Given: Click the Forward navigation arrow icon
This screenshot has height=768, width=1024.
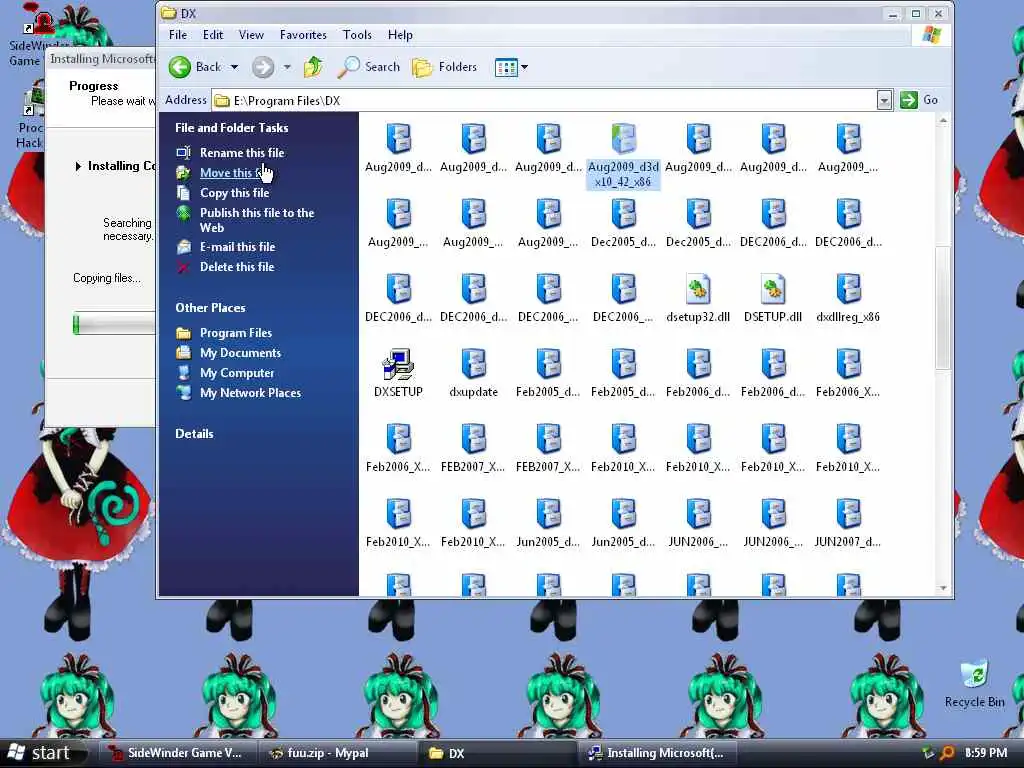Looking at the screenshot, I should click(263, 67).
